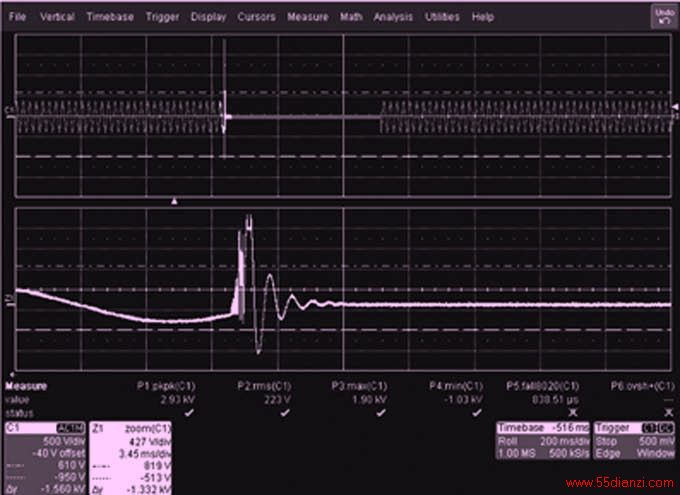Open the File menu

pos(17,17)
